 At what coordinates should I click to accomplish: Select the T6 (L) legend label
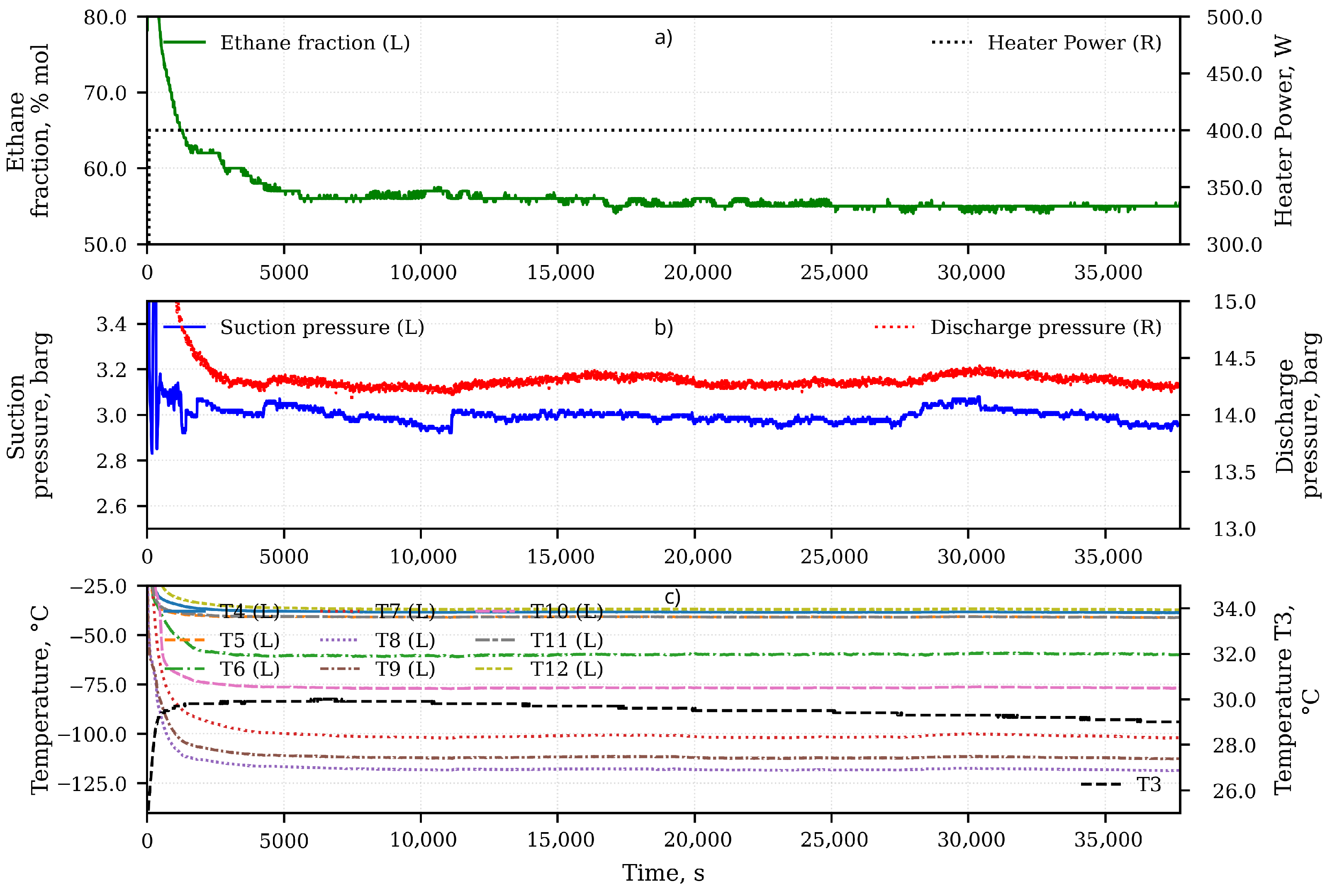tap(250, 669)
